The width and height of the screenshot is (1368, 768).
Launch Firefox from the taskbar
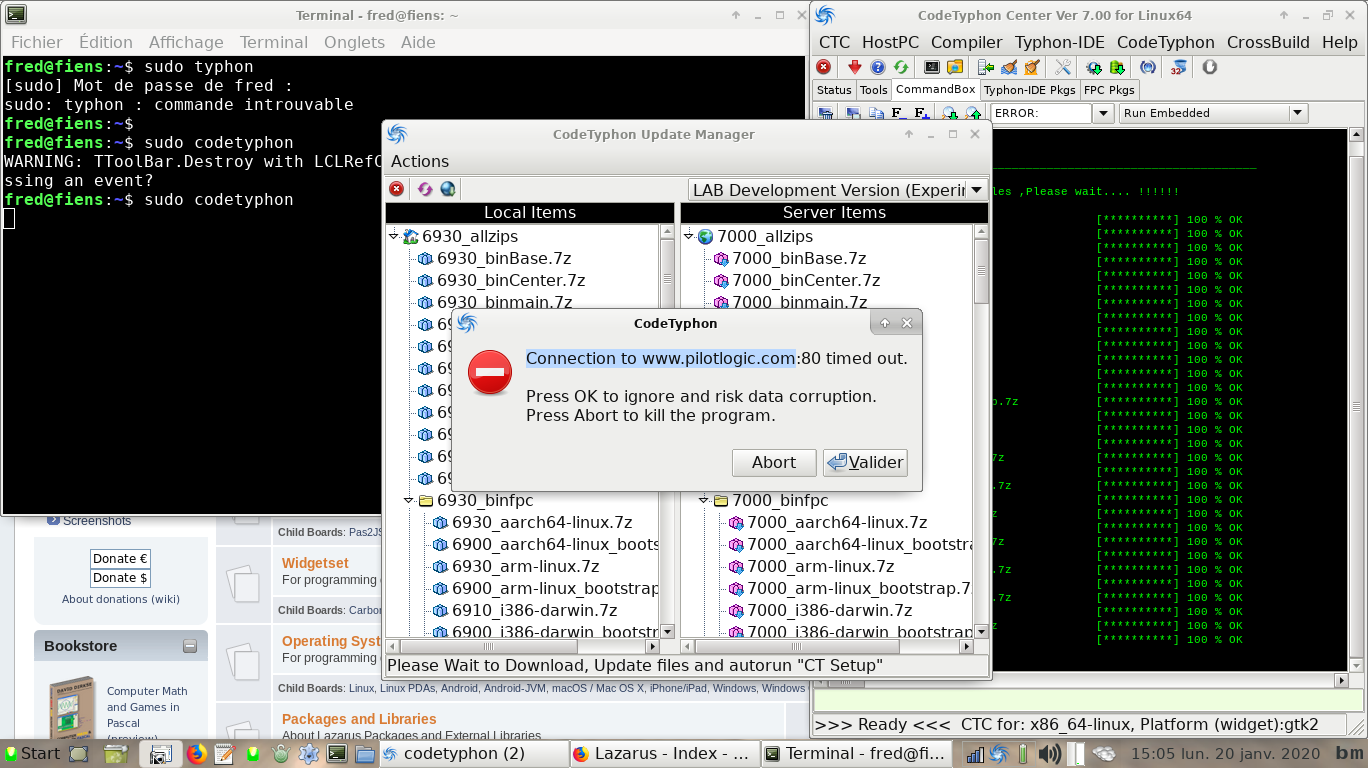coord(197,753)
